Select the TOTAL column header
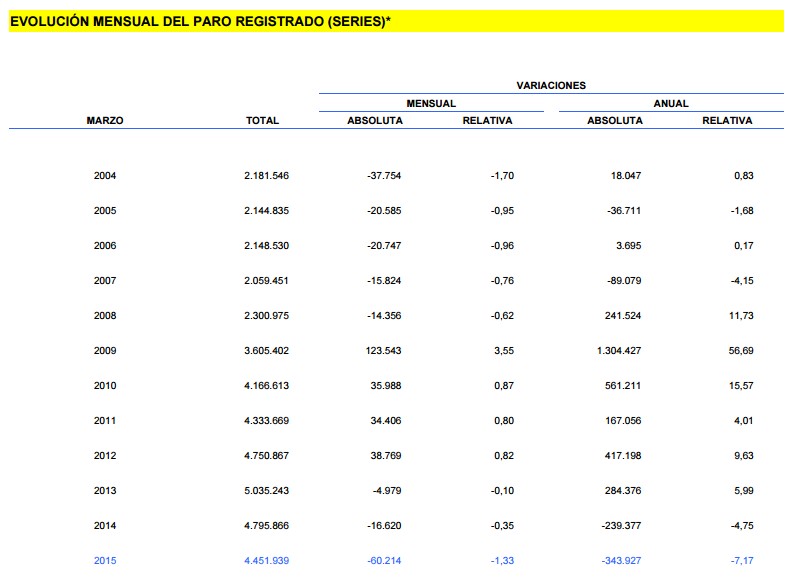Screen dimensions: 795x577 (x=262, y=121)
